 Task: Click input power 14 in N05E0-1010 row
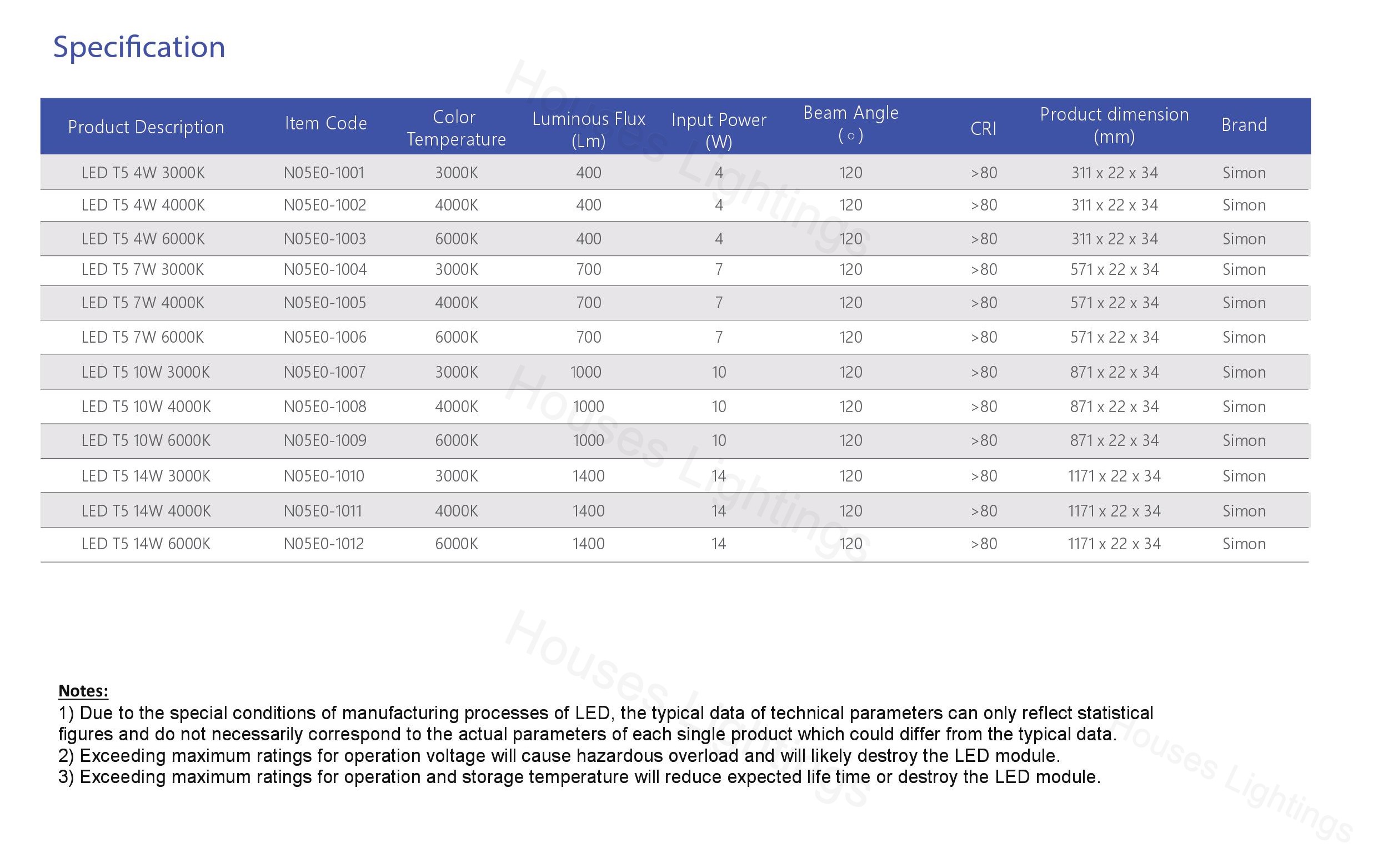coord(719,475)
